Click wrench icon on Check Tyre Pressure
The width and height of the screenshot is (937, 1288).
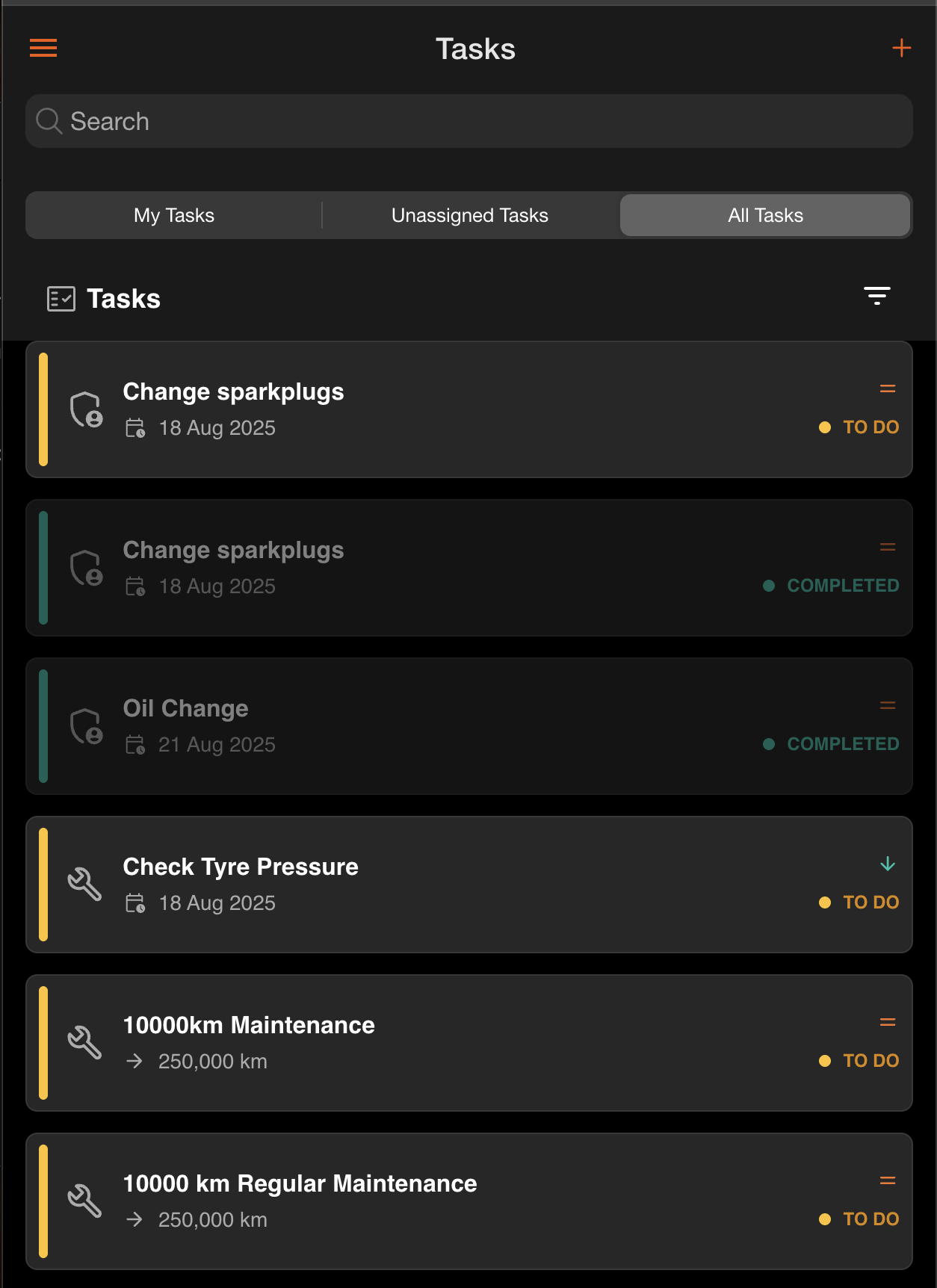(85, 885)
